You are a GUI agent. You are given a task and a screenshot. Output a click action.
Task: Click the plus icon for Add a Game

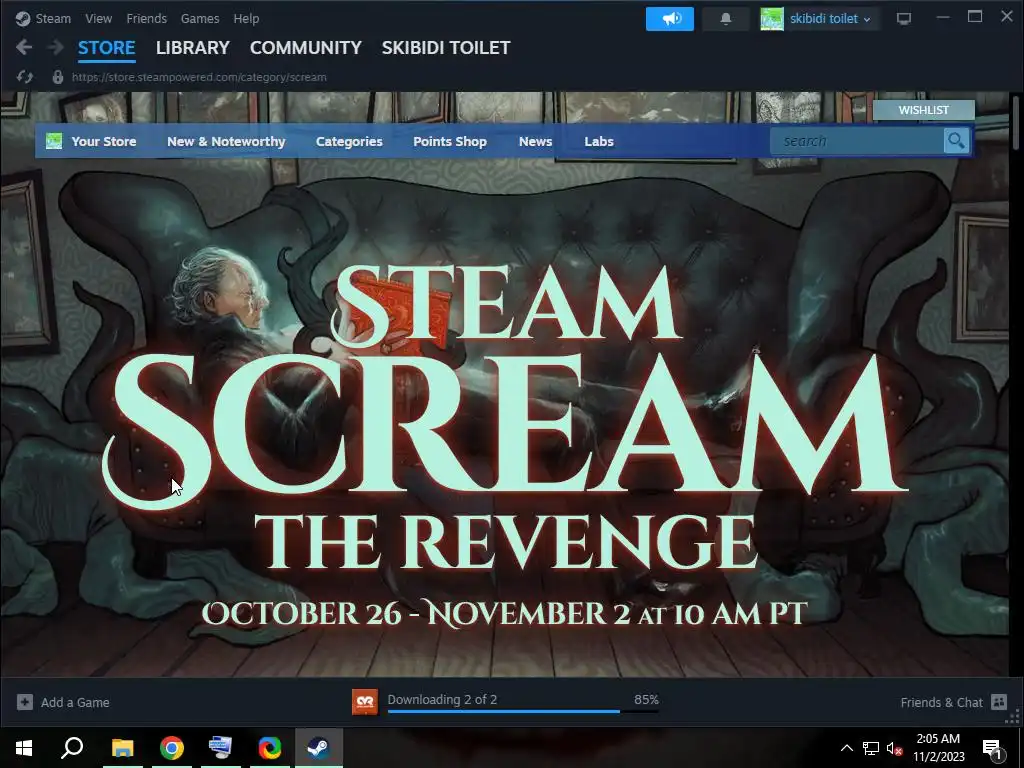25,702
